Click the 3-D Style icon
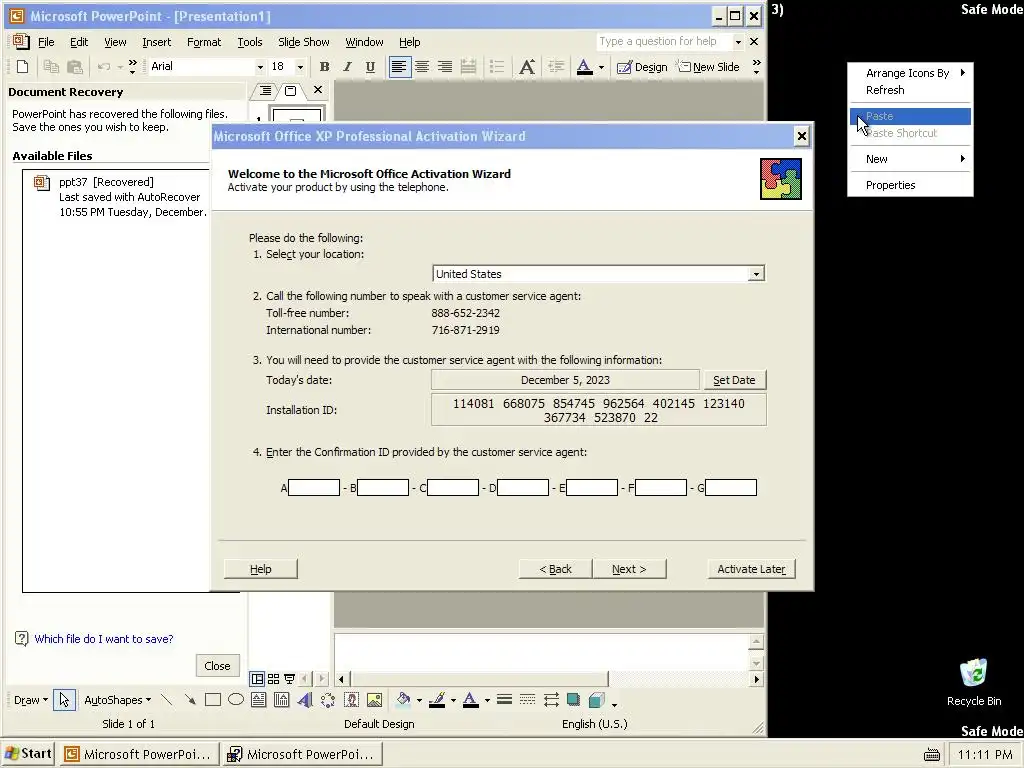Viewport: 1024px width, 768px height. click(597, 700)
